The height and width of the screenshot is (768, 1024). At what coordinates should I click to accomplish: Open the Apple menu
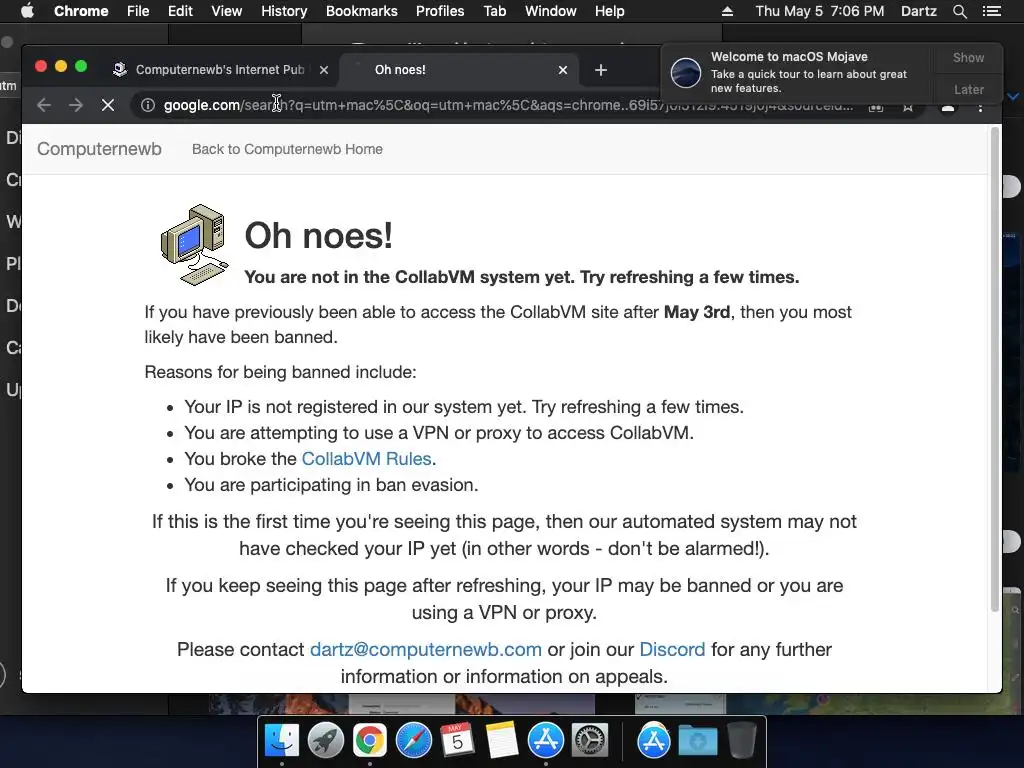click(x=27, y=11)
